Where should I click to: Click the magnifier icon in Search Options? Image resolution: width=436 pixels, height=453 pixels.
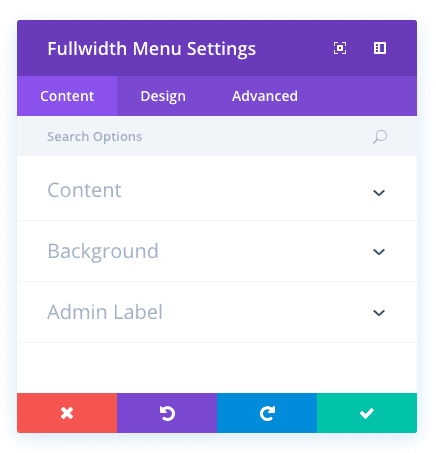tap(380, 136)
